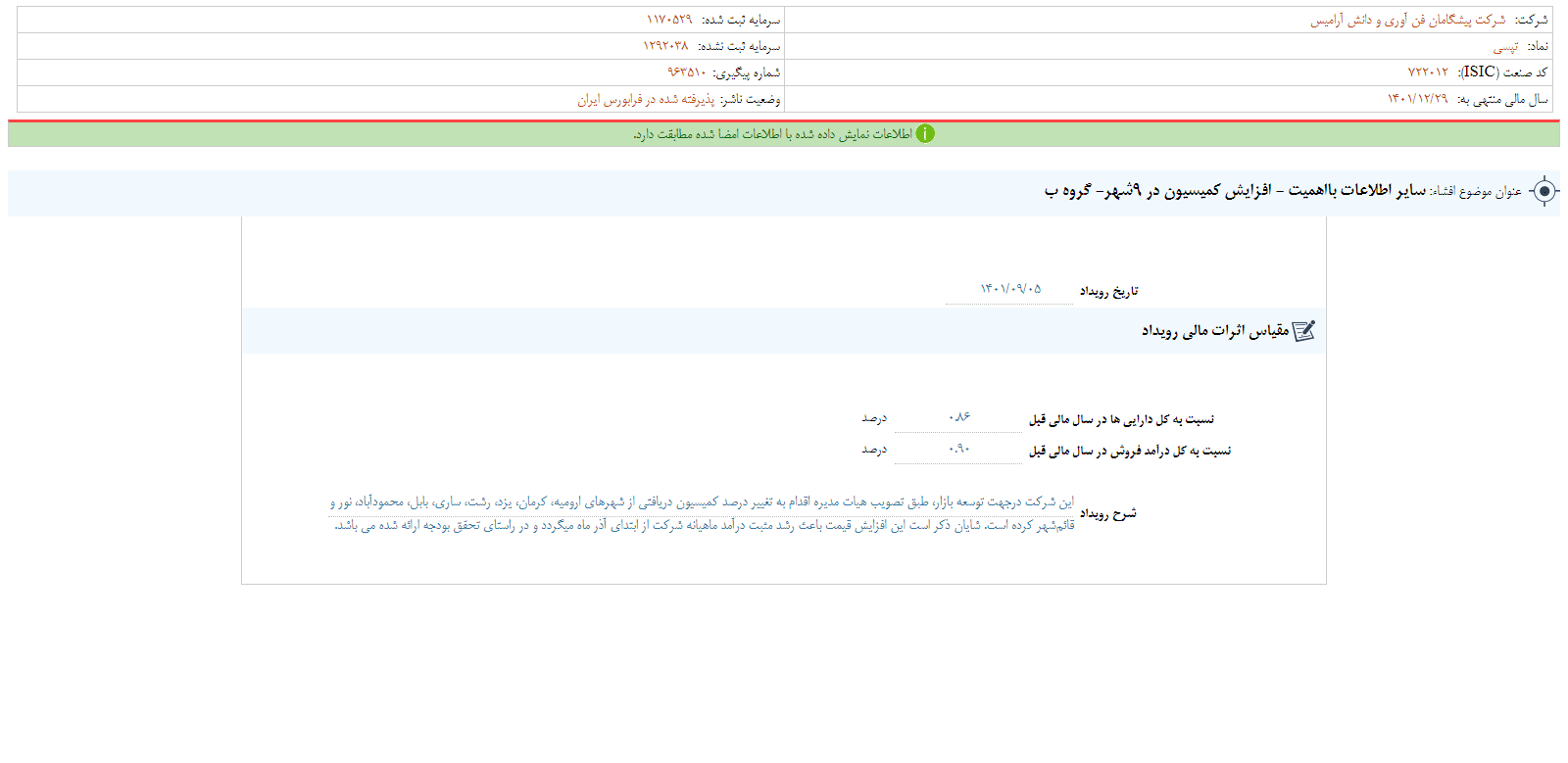The width and height of the screenshot is (1568, 763).
Task: Click the sales revenue ratio value ۰.۹۰
Action: [x=958, y=450]
